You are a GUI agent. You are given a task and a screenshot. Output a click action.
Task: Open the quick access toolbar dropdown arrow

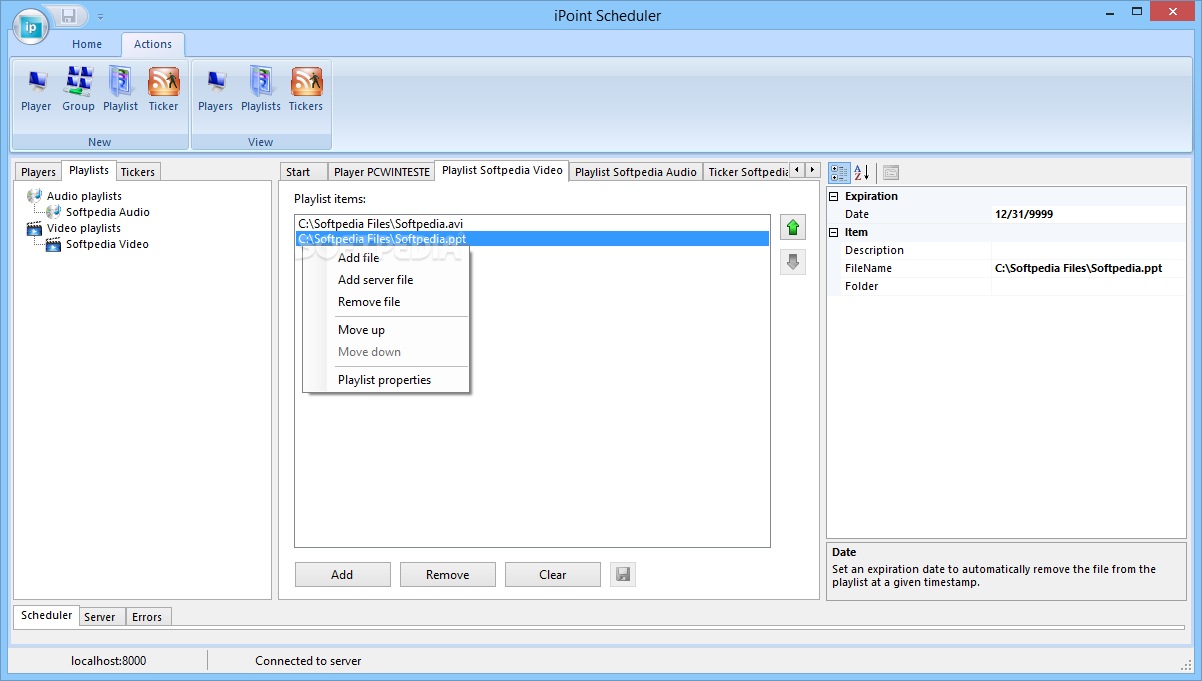coord(100,16)
